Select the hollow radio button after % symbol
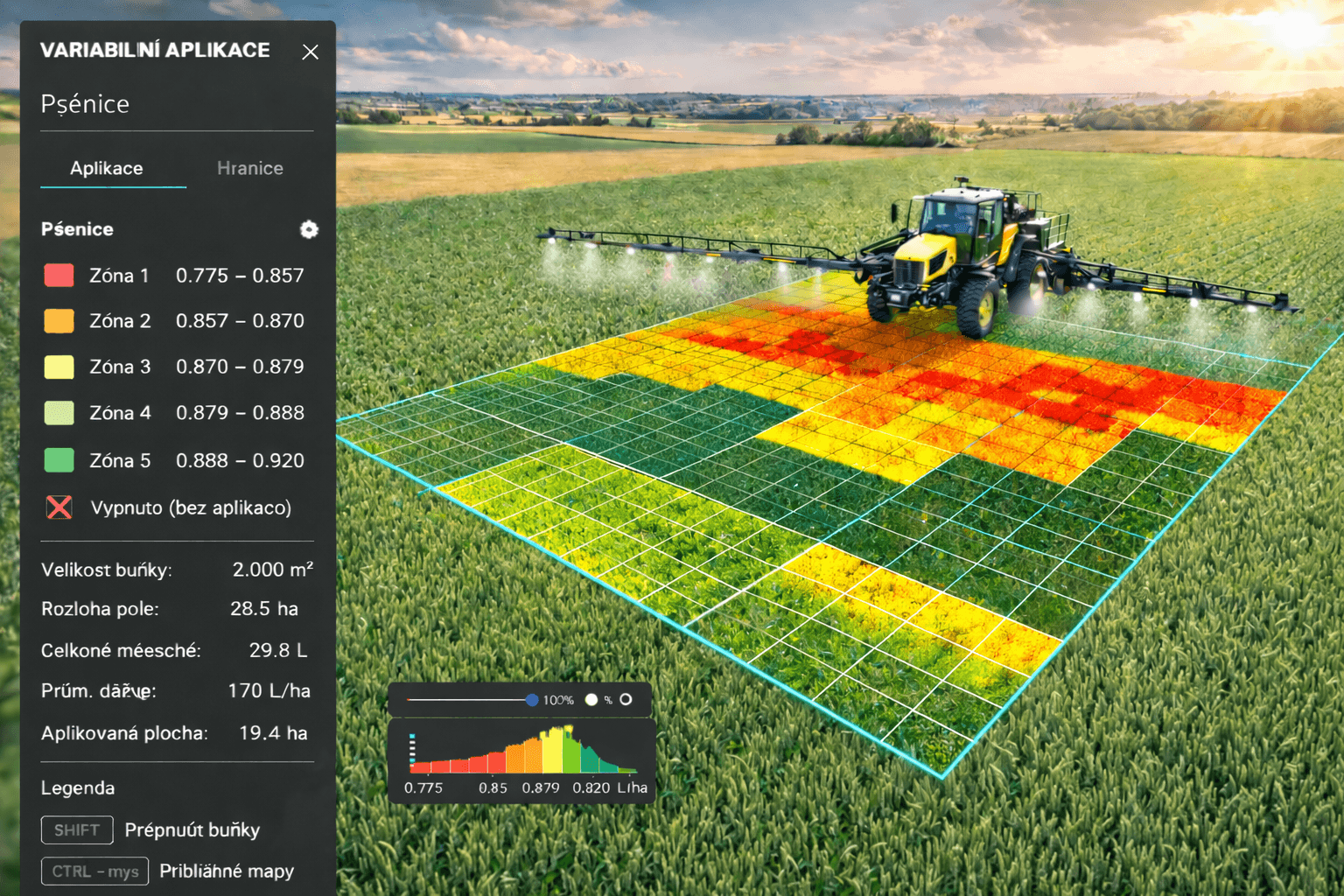The image size is (1344, 896). click(x=626, y=700)
